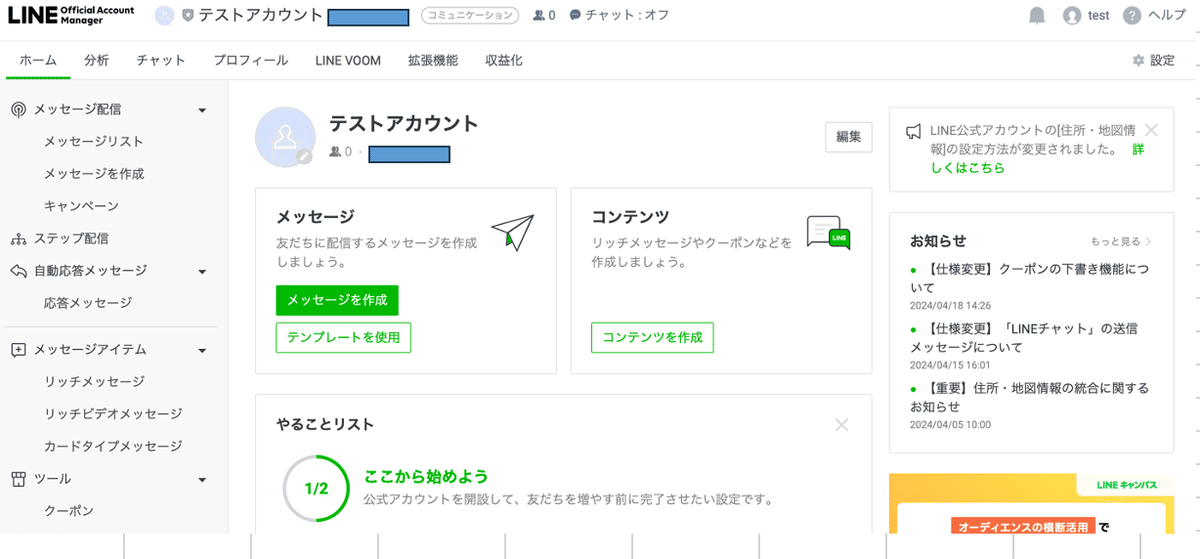
Task: Open キャンペーン in sidebar
Action: pos(81,206)
